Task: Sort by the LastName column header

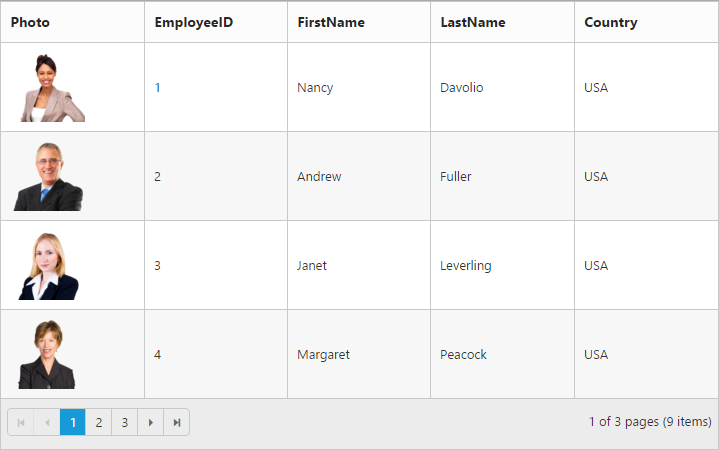Action: (503, 22)
